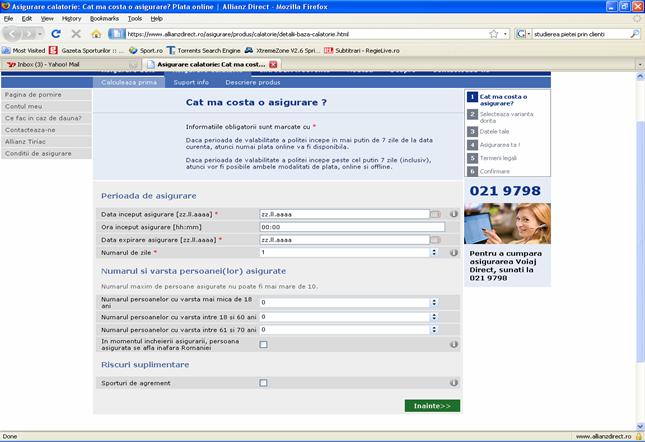Adjust stepper for persons 18 si 60 ani

coord(434,317)
